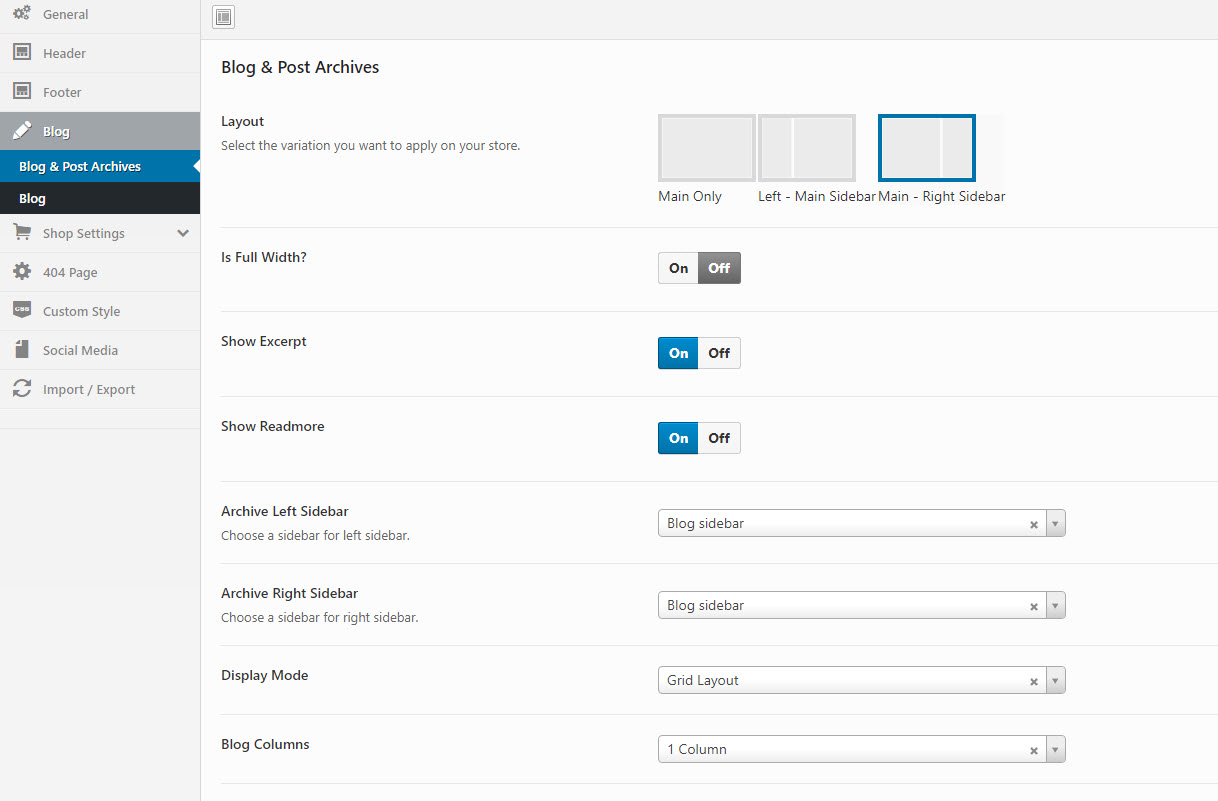Image resolution: width=1218 pixels, height=801 pixels.
Task: Click the Shop Settings cart icon
Action: (x=22, y=233)
